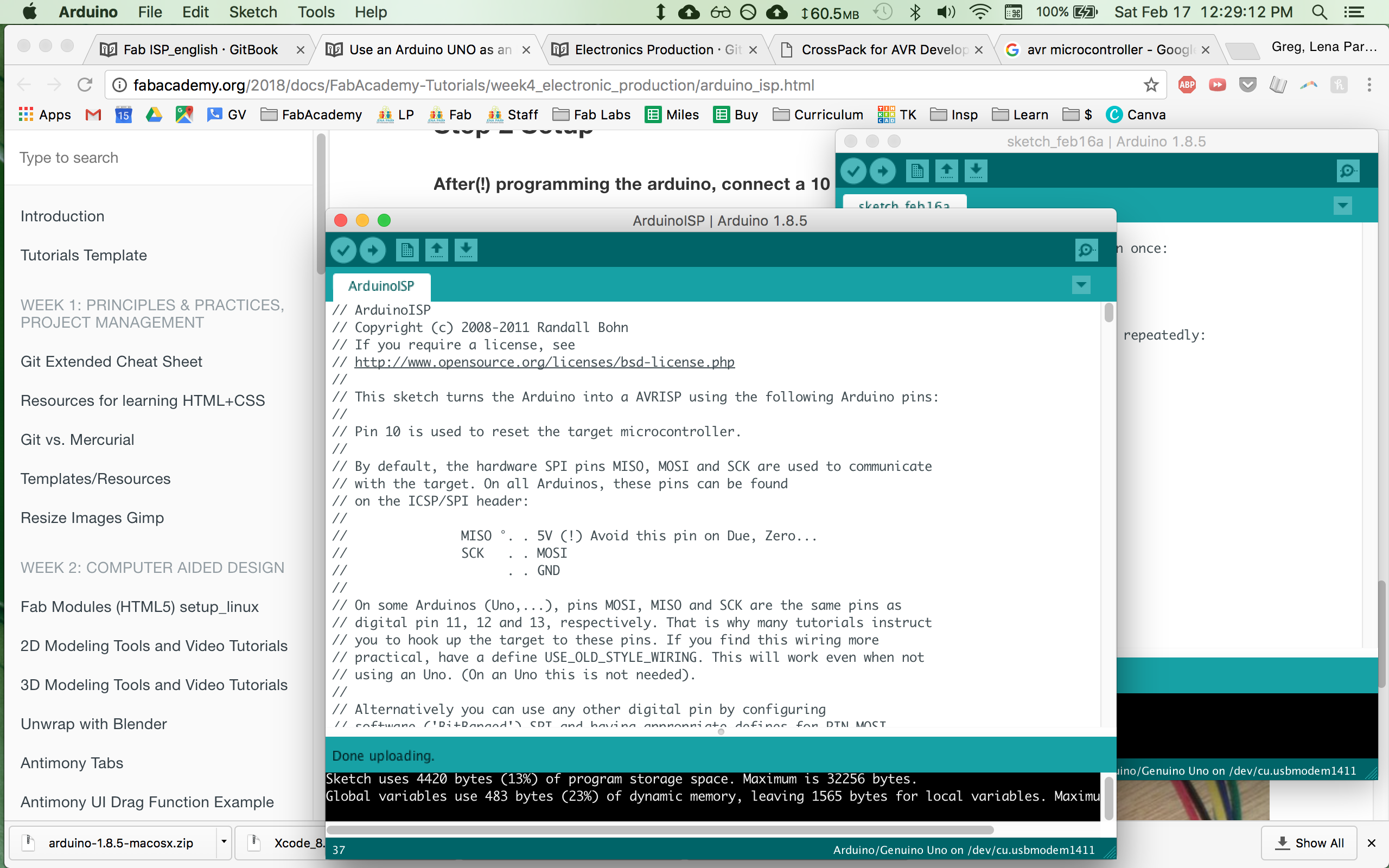
Task: Open Curriculum bookmarks folder
Action: (818, 115)
